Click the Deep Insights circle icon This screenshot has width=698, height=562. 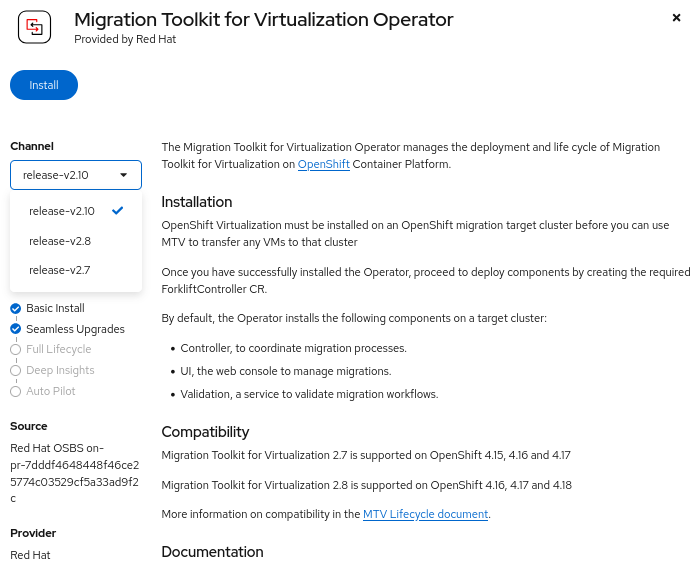pos(16,371)
